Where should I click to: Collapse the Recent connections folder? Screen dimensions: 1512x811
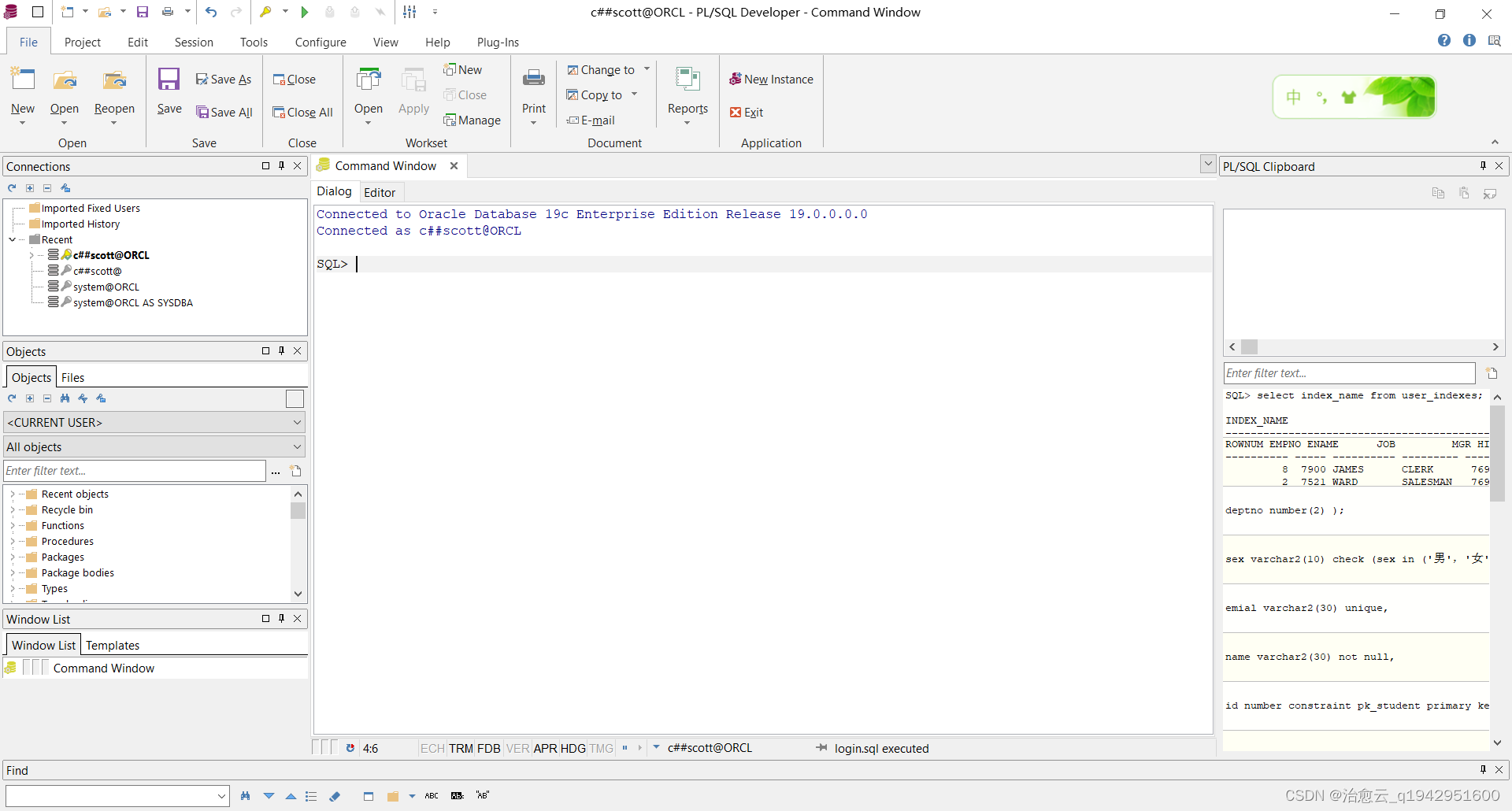coord(13,239)
